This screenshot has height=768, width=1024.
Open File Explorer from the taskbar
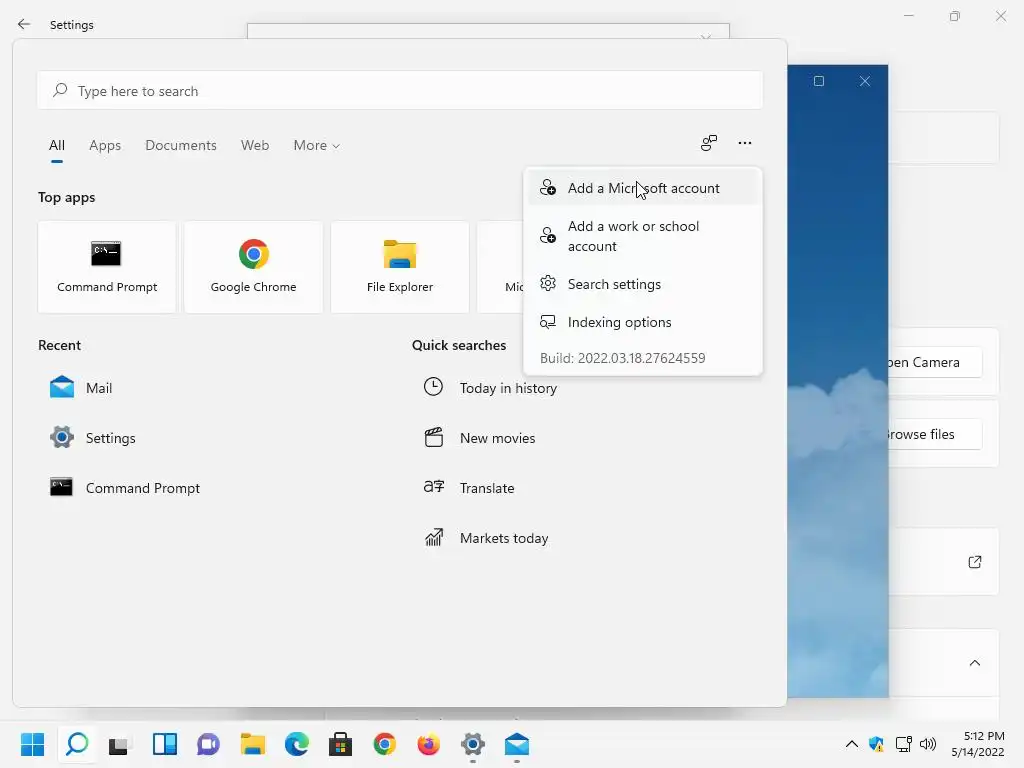(x=253, y=744)
